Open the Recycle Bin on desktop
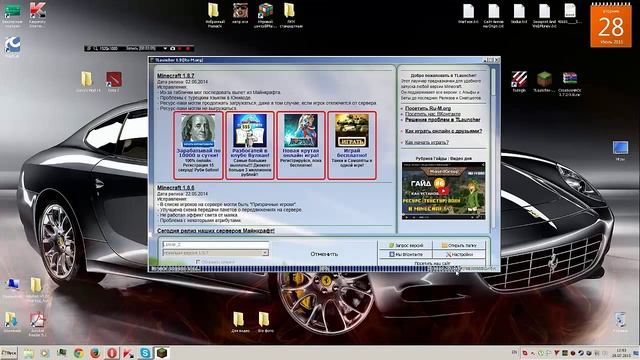The height and width of the screenshot is (360, 640). coord(620,322)
